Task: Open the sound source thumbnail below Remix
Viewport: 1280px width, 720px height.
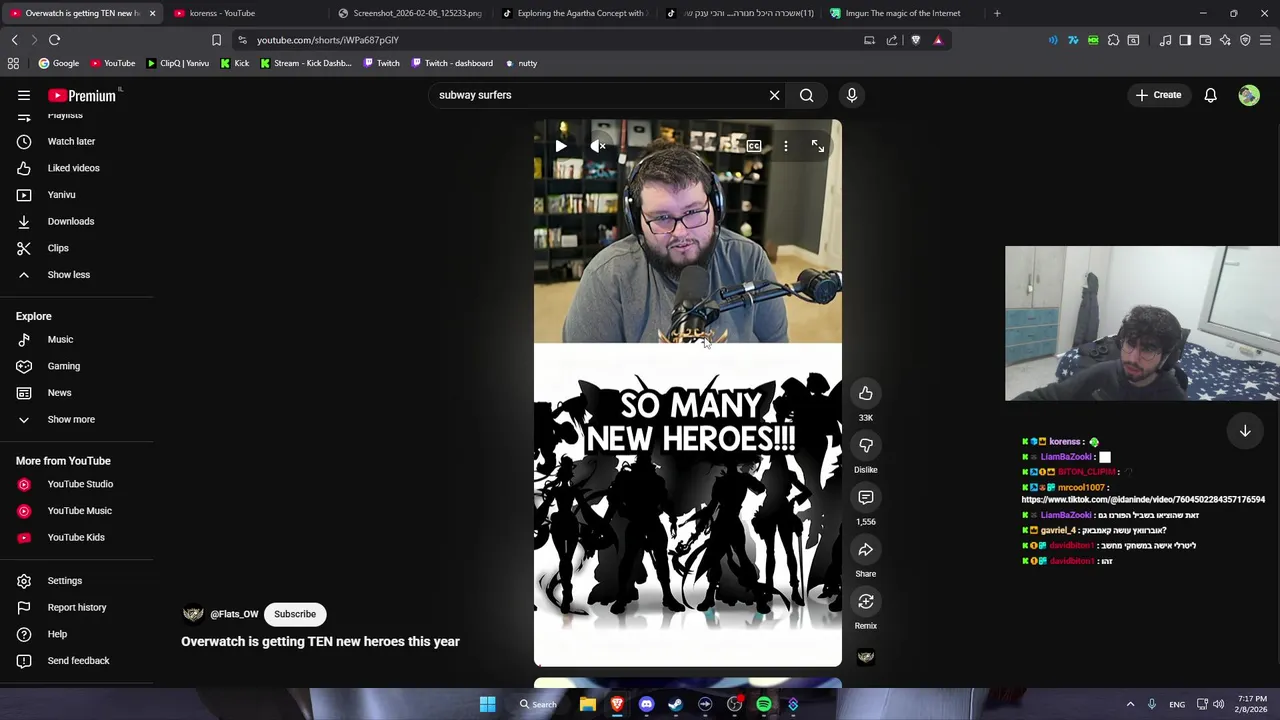Action: [866, 657]
